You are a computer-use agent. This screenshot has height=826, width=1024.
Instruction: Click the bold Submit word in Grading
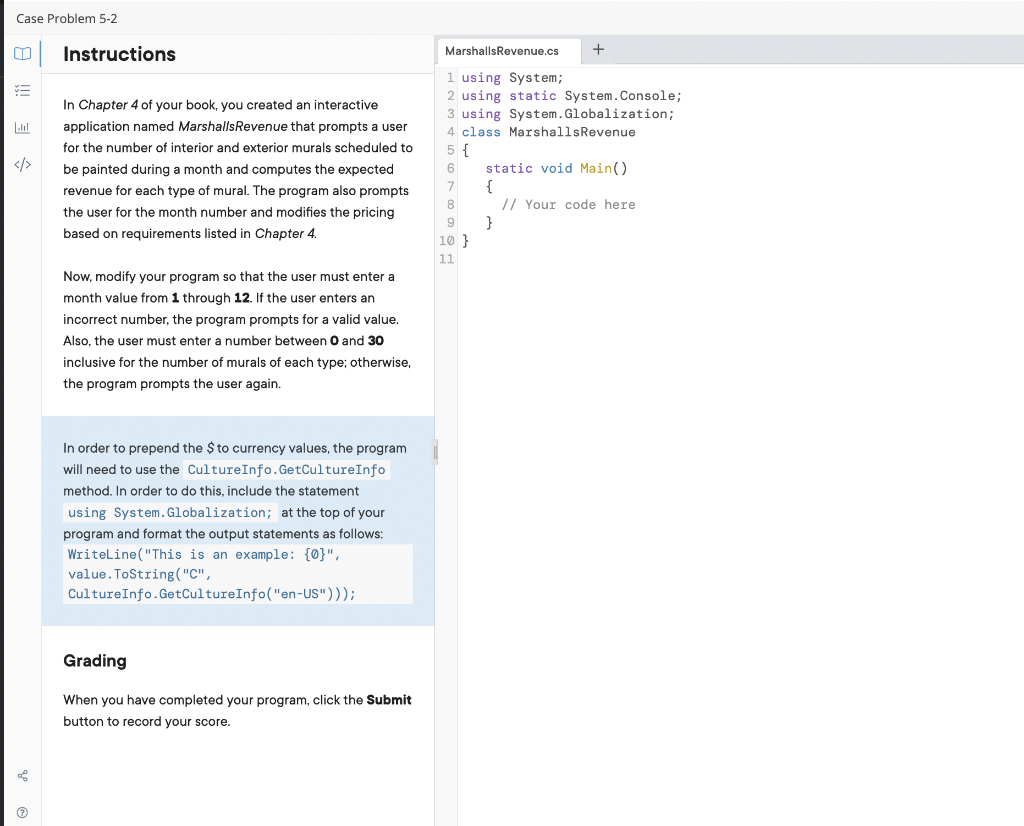coord(389,700)
